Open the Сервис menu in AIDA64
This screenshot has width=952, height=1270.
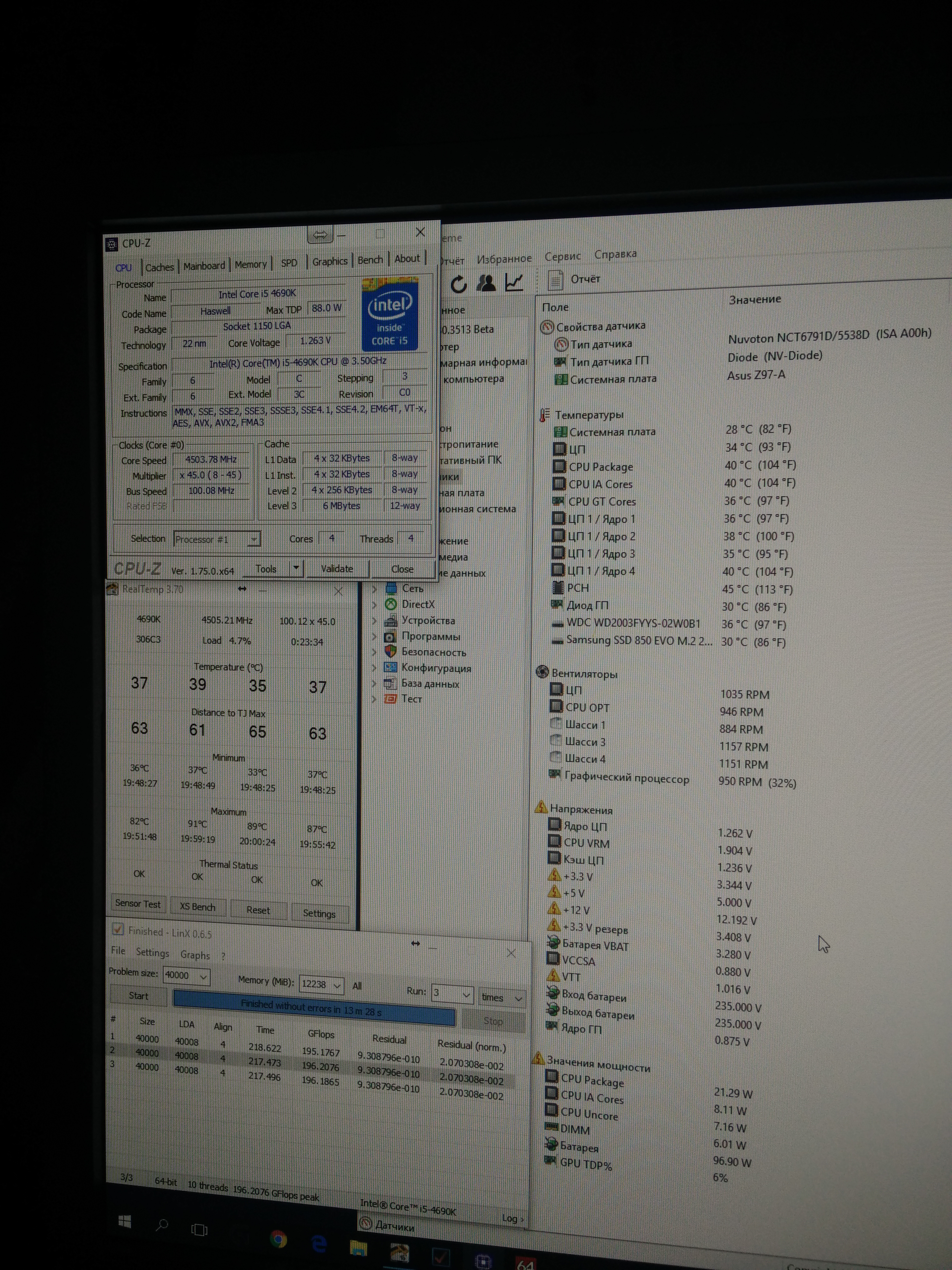562,256
